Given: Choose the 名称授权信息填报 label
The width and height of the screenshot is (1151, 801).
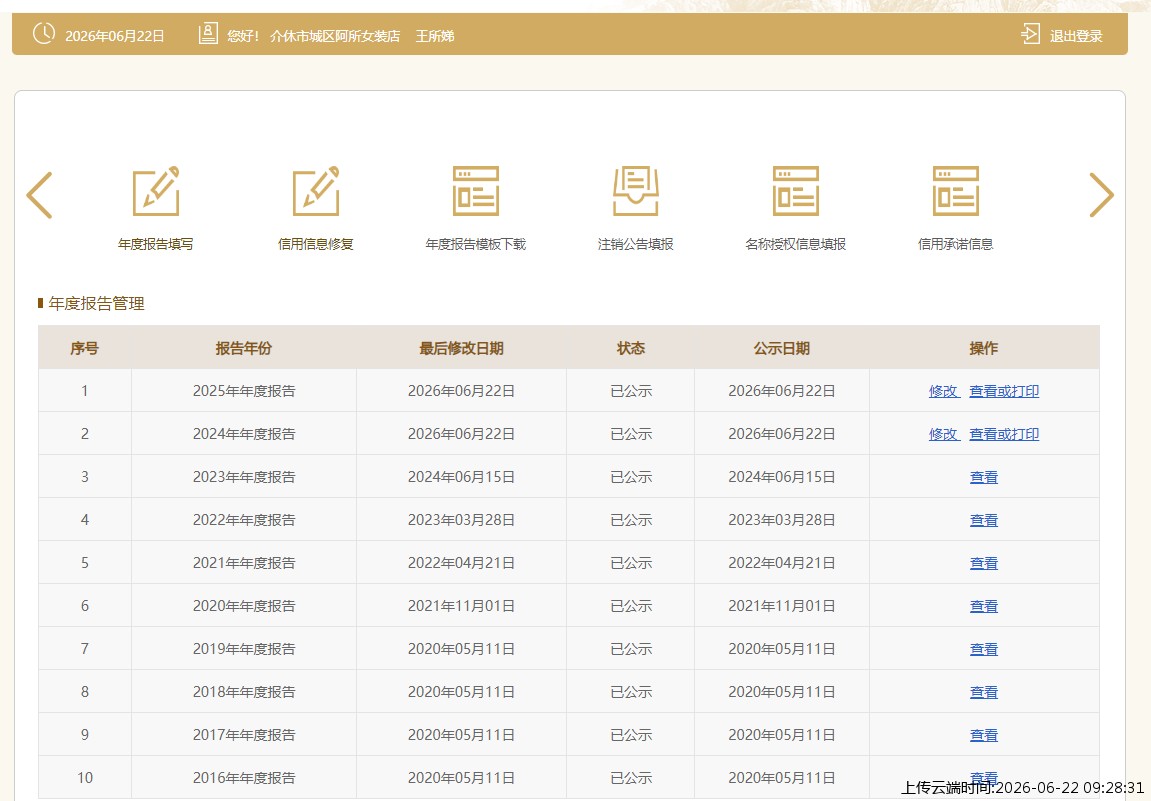Looking at the screenshot, I should pos(796,244).
